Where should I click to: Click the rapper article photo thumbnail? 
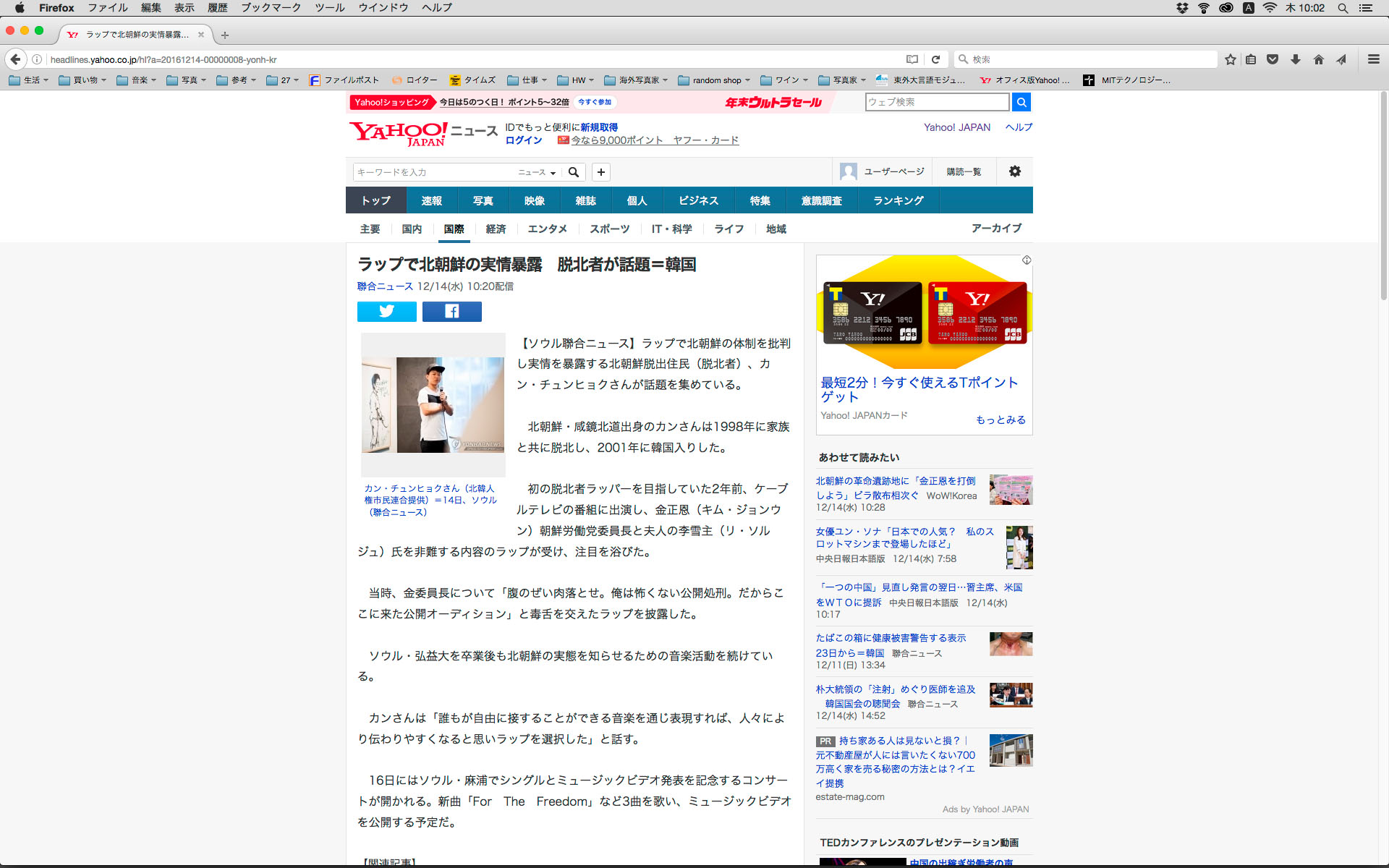click(433, 404)
